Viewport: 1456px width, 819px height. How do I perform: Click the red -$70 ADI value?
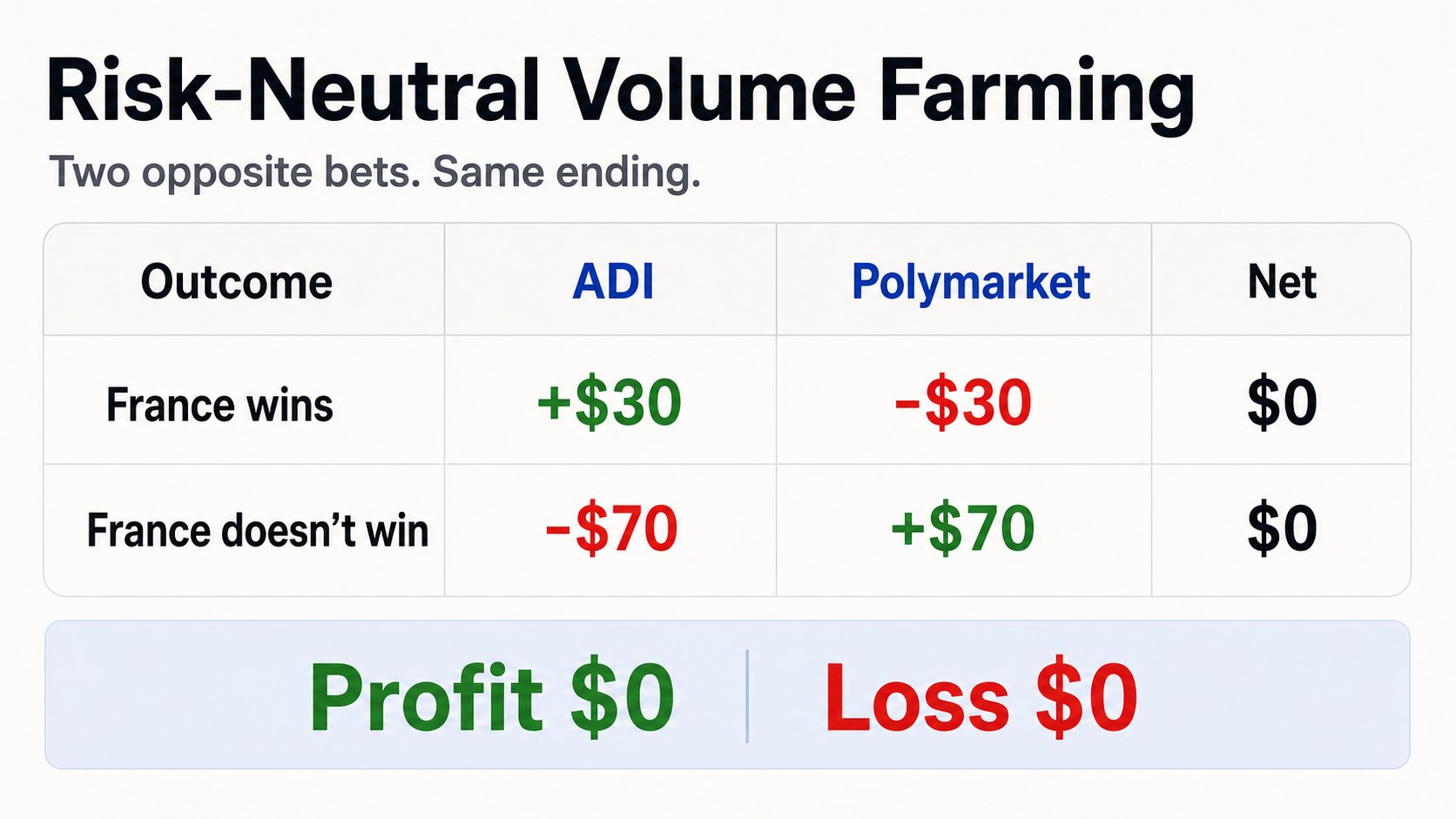coord(611,528)
